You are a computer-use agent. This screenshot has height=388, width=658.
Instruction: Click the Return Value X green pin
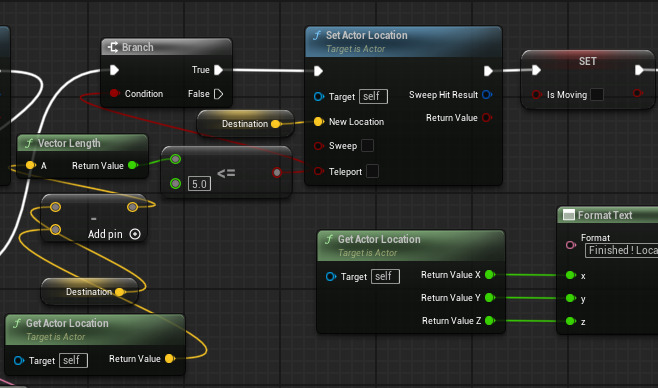click(x=490, y=275)
